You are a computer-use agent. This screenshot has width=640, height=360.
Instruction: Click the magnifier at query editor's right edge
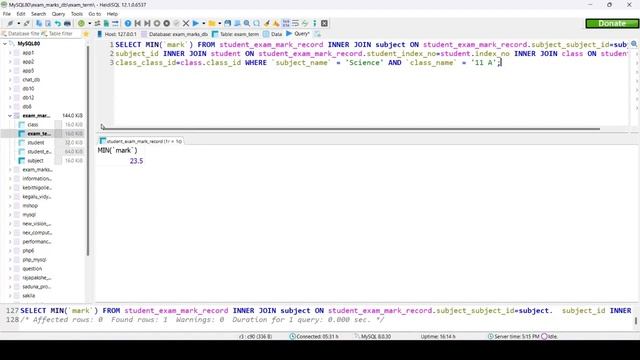[634, 44]
